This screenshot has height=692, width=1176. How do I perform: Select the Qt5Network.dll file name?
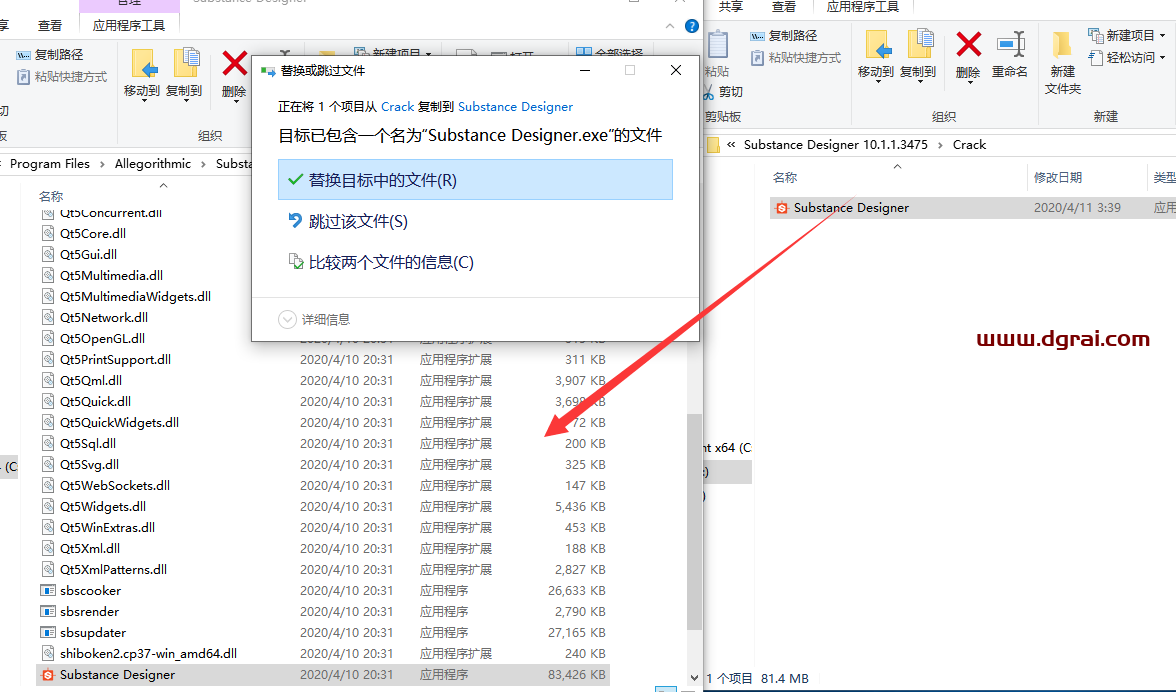(x=104, y=317)
